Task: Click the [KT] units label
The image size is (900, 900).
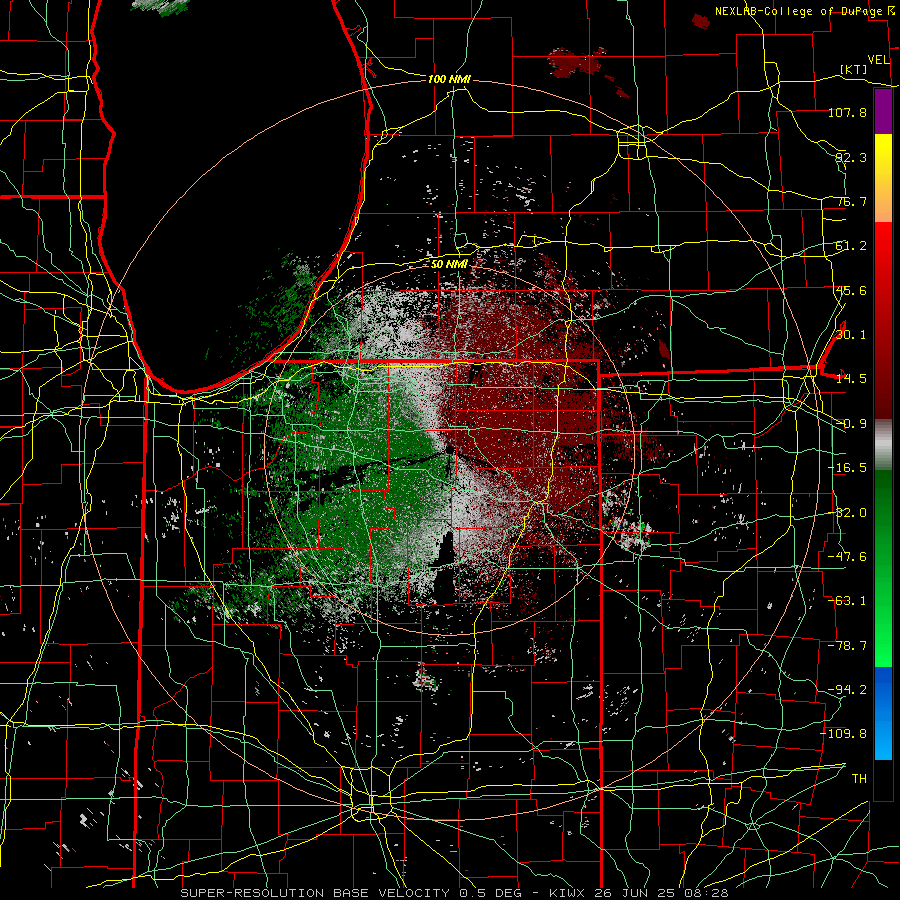Action: click(854, 69)
